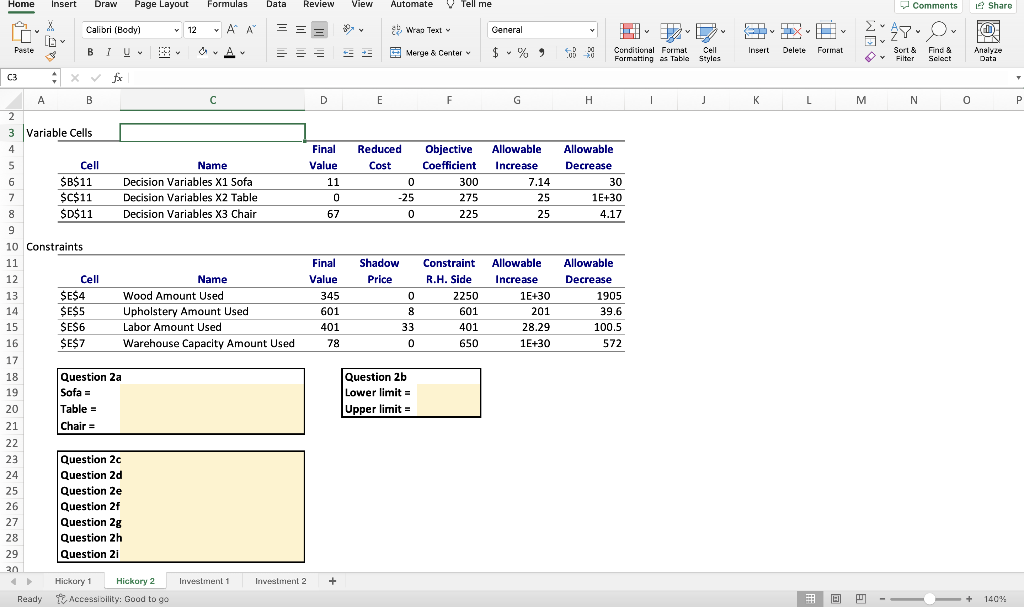Viewport: 1024px width, 607px height.
Task: Open the Hickory 1 sheet
Action: pyautogui.click(x=73, y=581)
